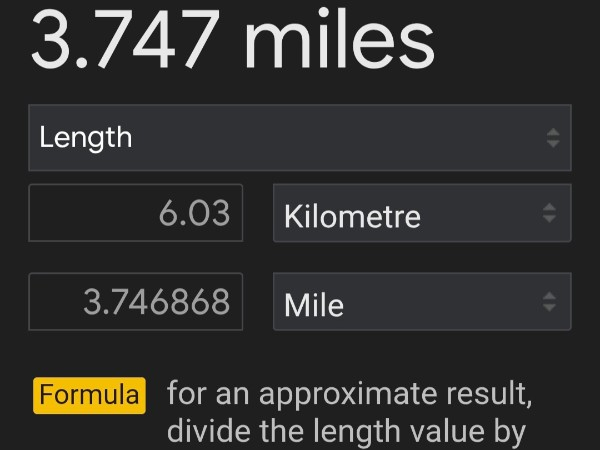
Task: Expand the Kilometre unit selector
Action: (x=421, y=213)
